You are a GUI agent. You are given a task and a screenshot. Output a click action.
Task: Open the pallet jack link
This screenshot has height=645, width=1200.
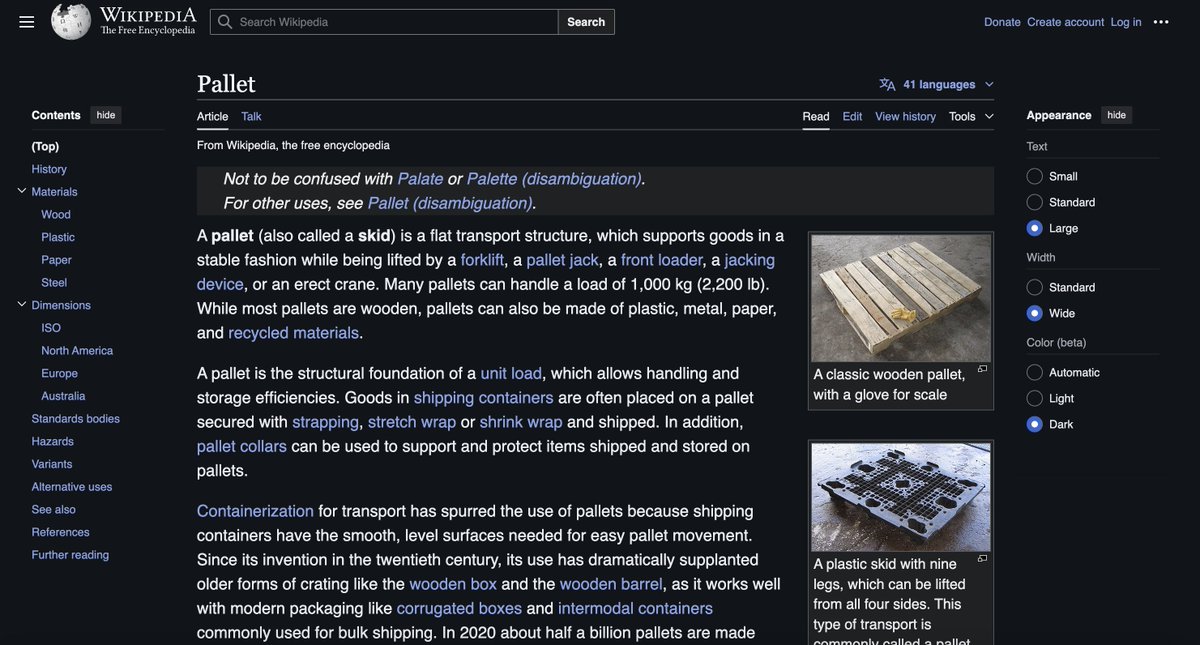click(x=562, y=260)
